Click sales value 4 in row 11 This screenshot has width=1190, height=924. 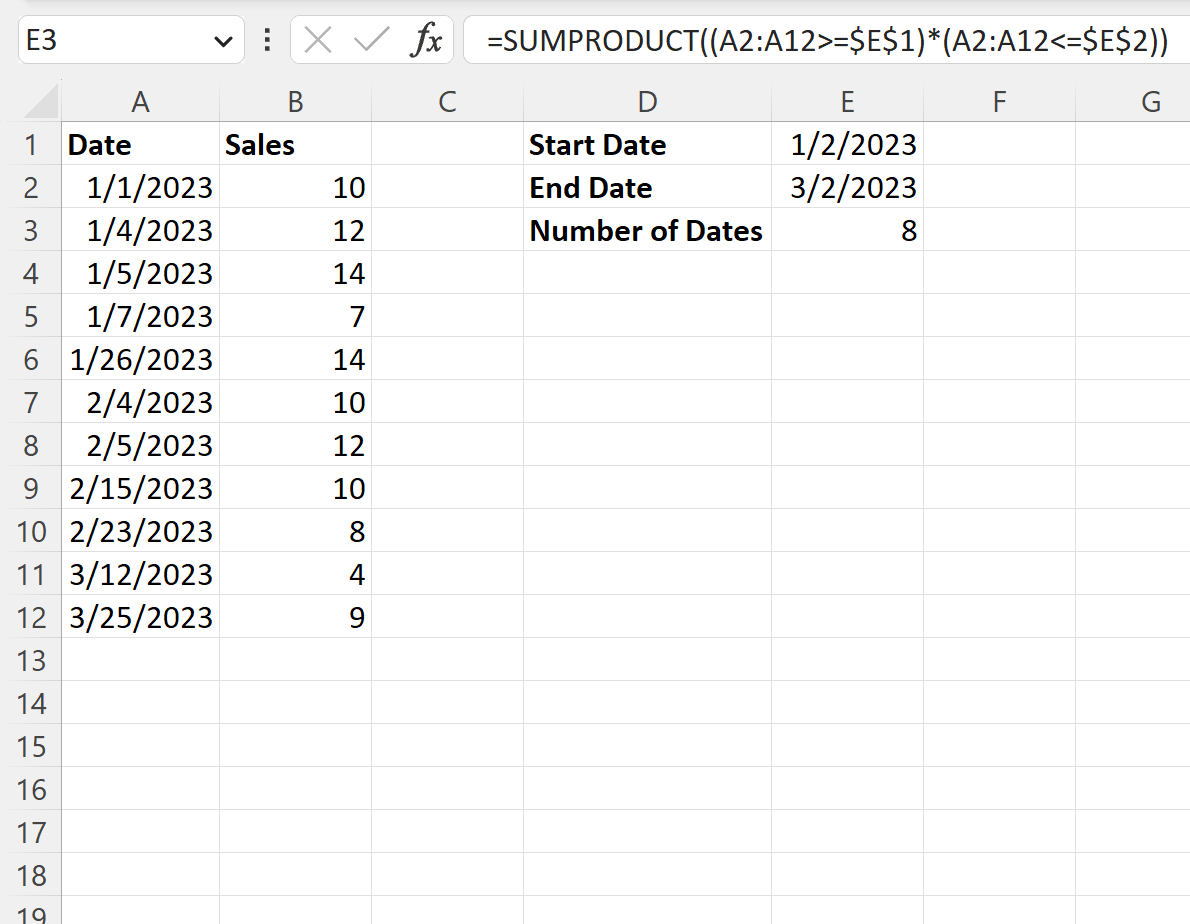[295, 574]
